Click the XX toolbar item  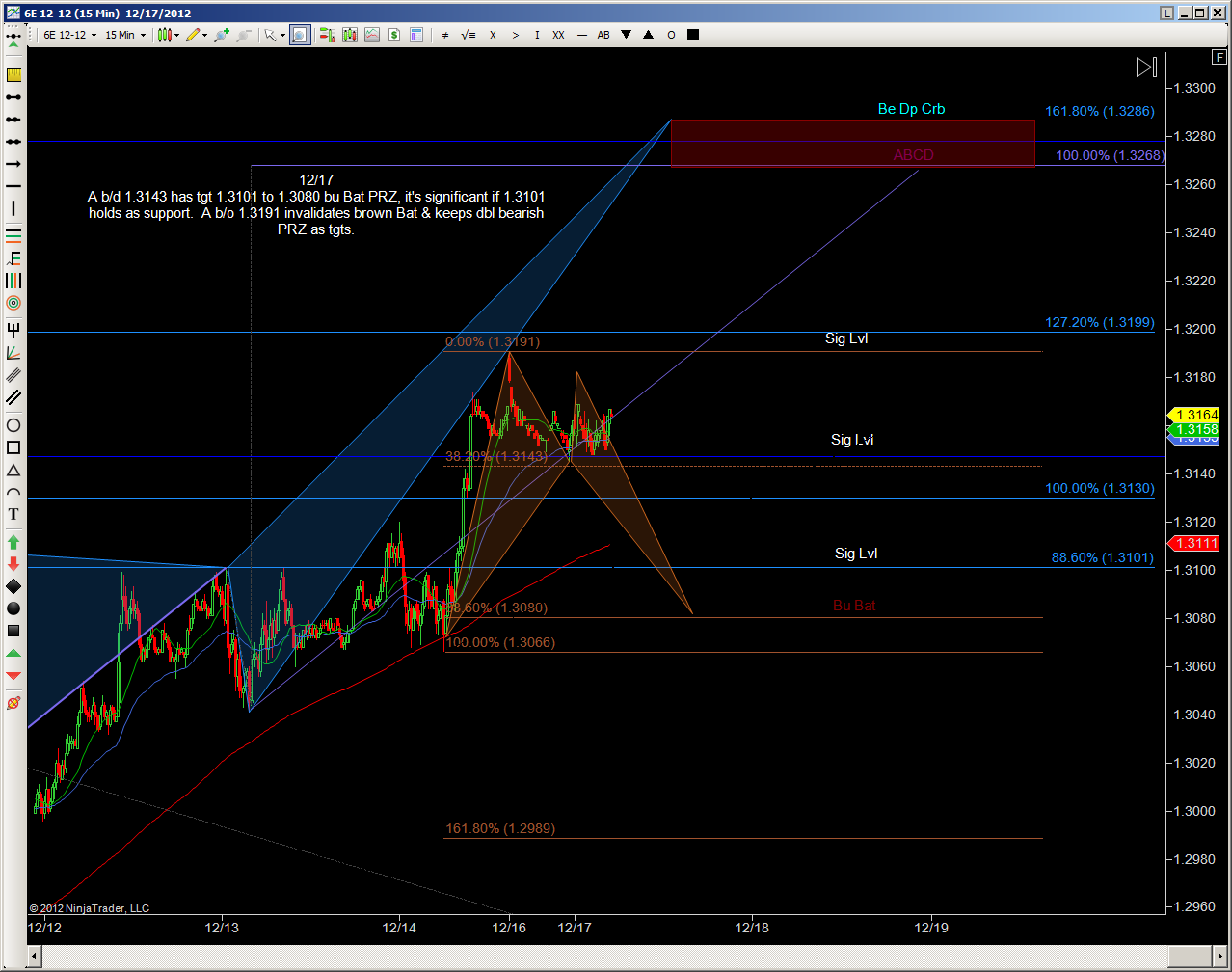pos(558,35)
